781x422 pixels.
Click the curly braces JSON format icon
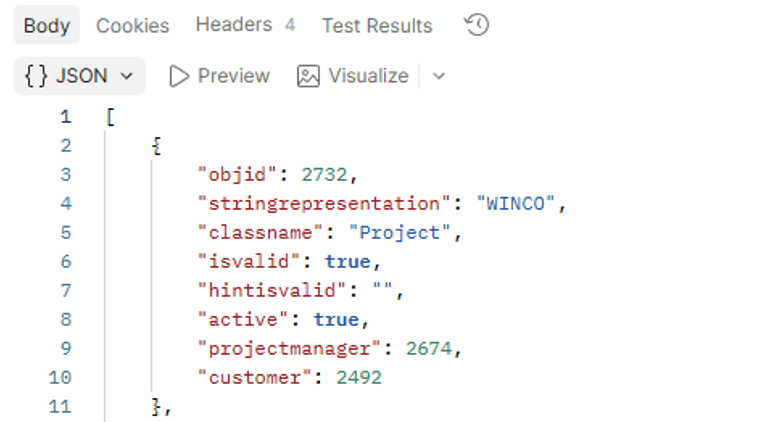click(36, 76)
